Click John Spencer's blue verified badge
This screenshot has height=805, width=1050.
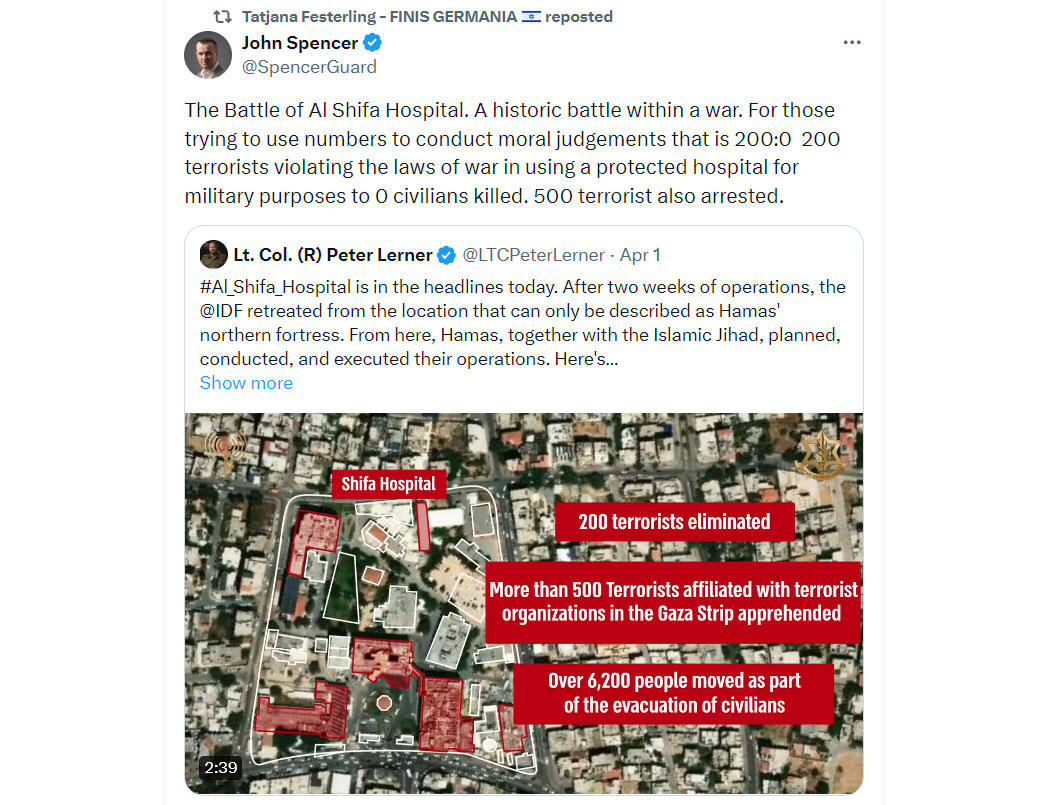[x=372, y=43]
